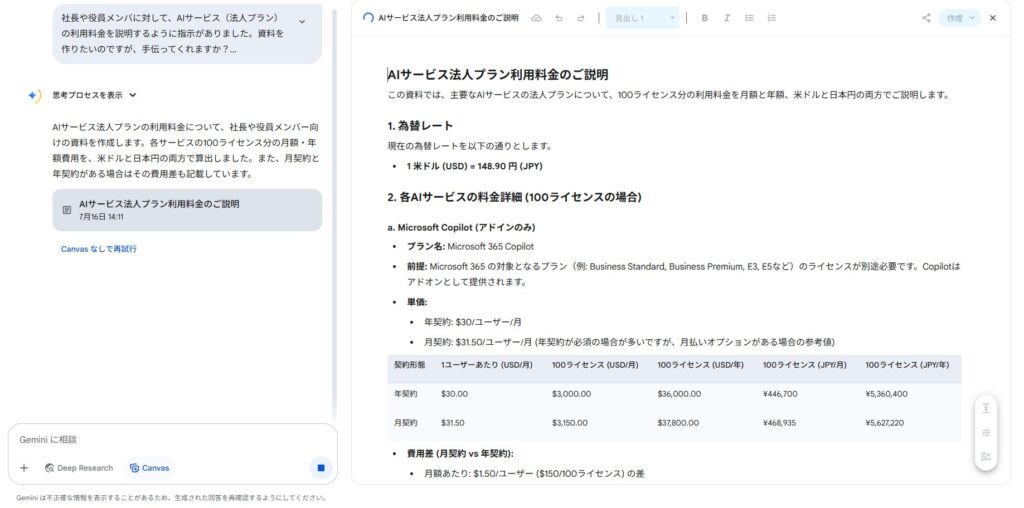Click 100ライセンス (USD/年) table header
The width and height of the screenshot is (1024, 508).
701,365
